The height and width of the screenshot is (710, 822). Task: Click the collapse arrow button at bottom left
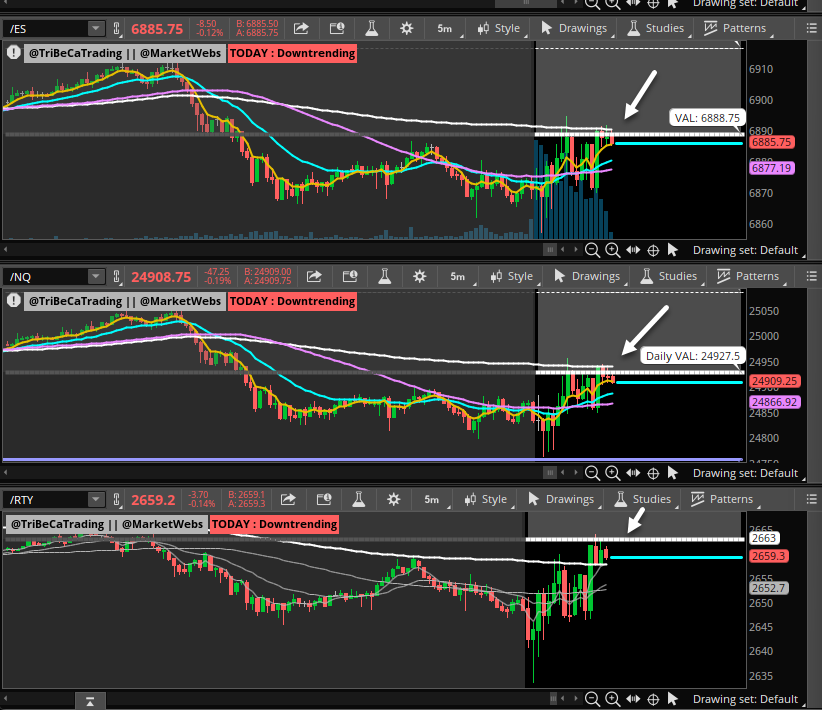tap(90, 701)
